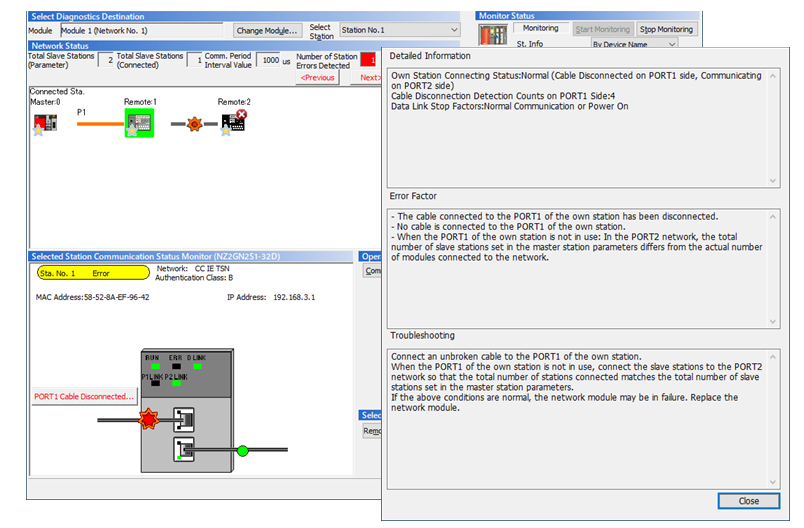Open the By Device Name dropdown
This screenshot has height=528, width=804.
point(634,44)
